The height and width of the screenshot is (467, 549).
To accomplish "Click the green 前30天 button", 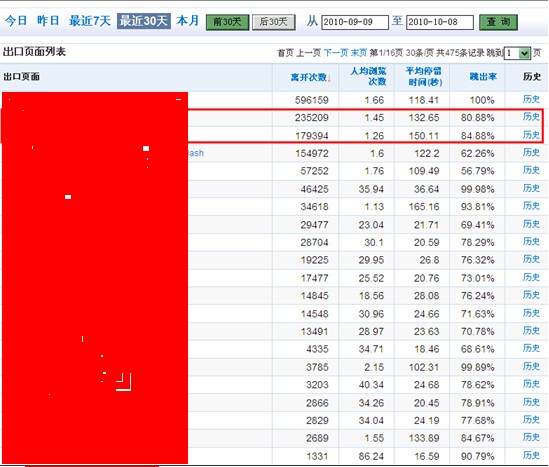I will click(227, 22).
